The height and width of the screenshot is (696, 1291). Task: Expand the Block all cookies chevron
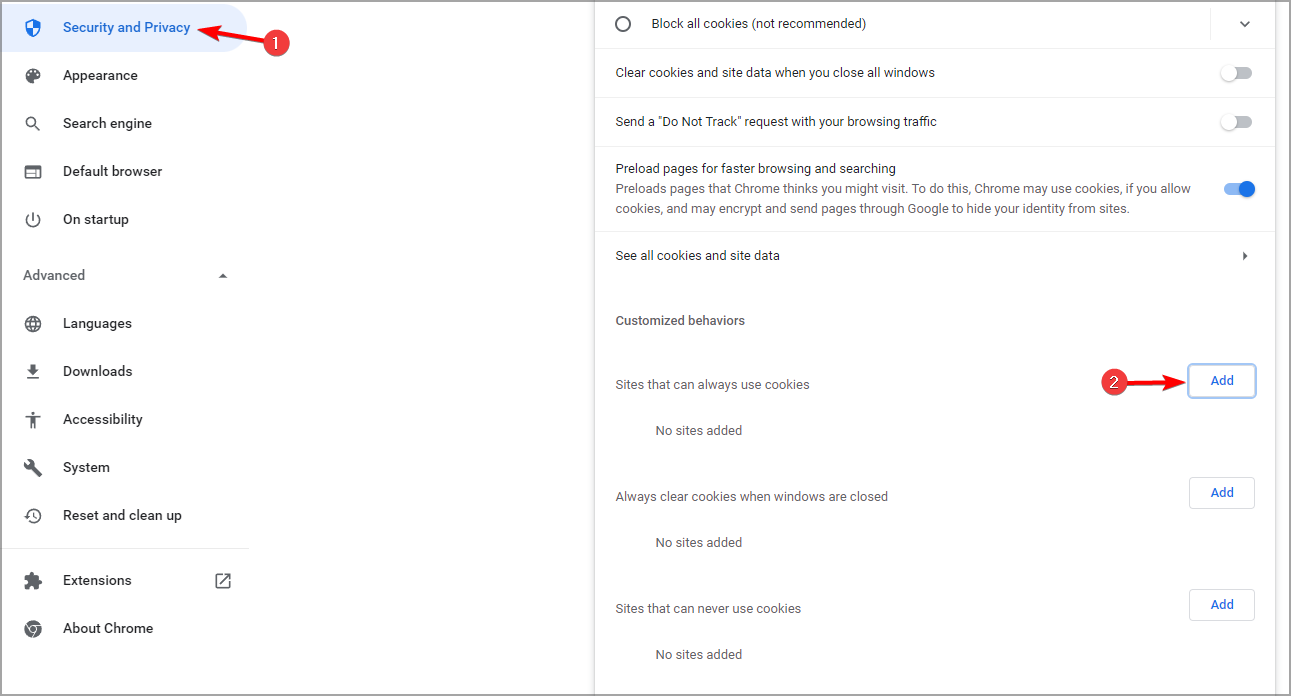point(1245,24)
